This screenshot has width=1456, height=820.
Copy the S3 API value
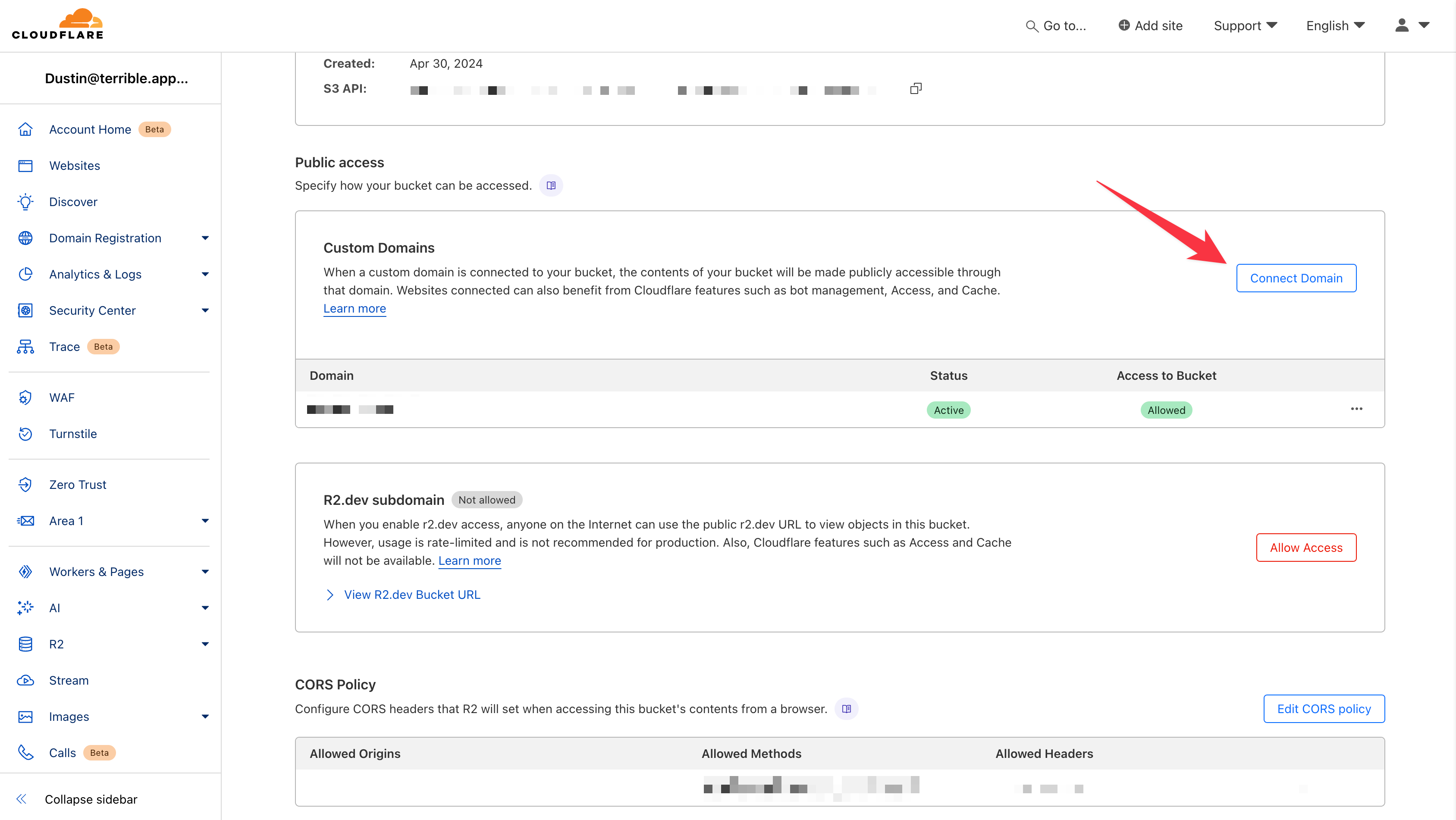click(x=916, y=88)
